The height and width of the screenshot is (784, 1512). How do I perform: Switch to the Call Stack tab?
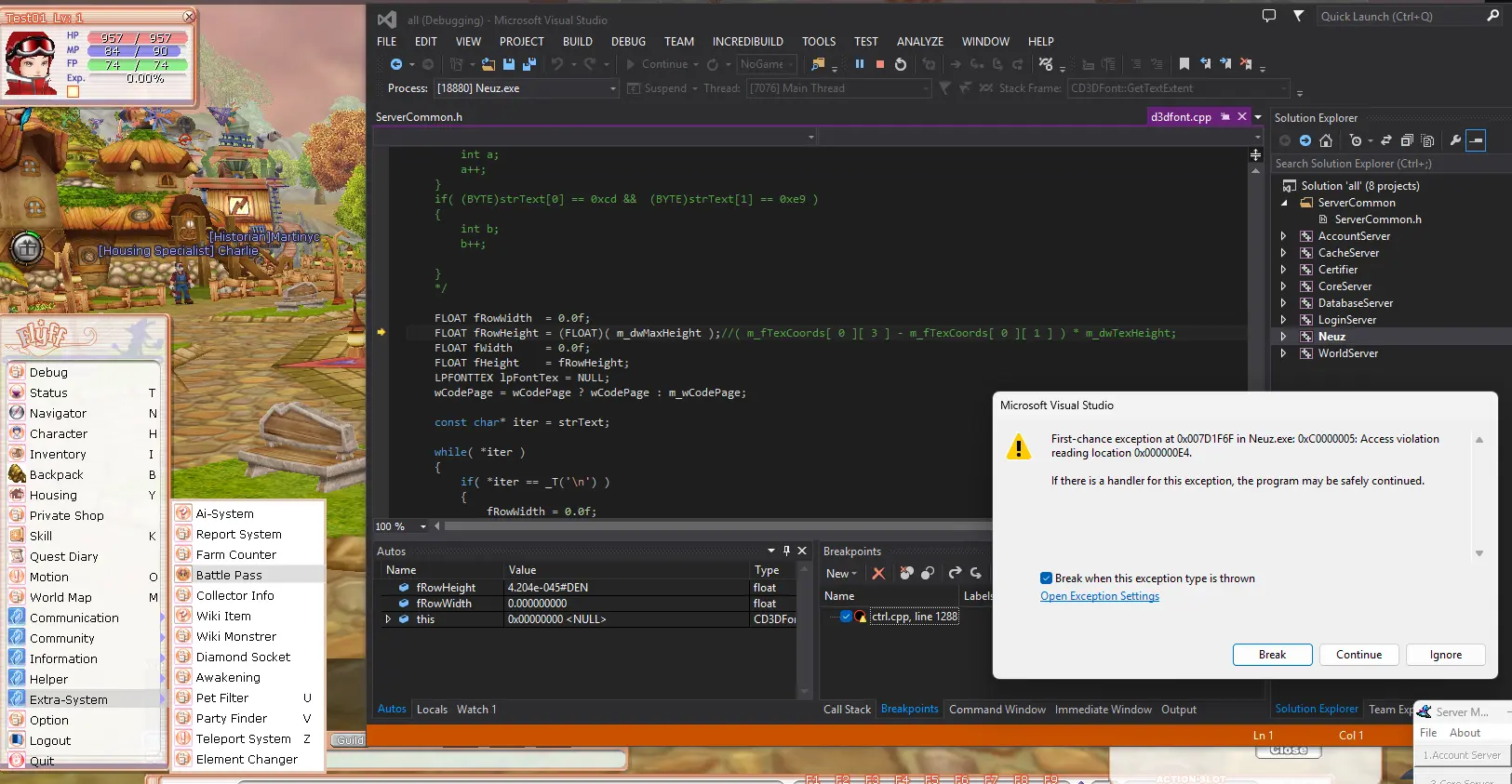[x=847, y=709]
